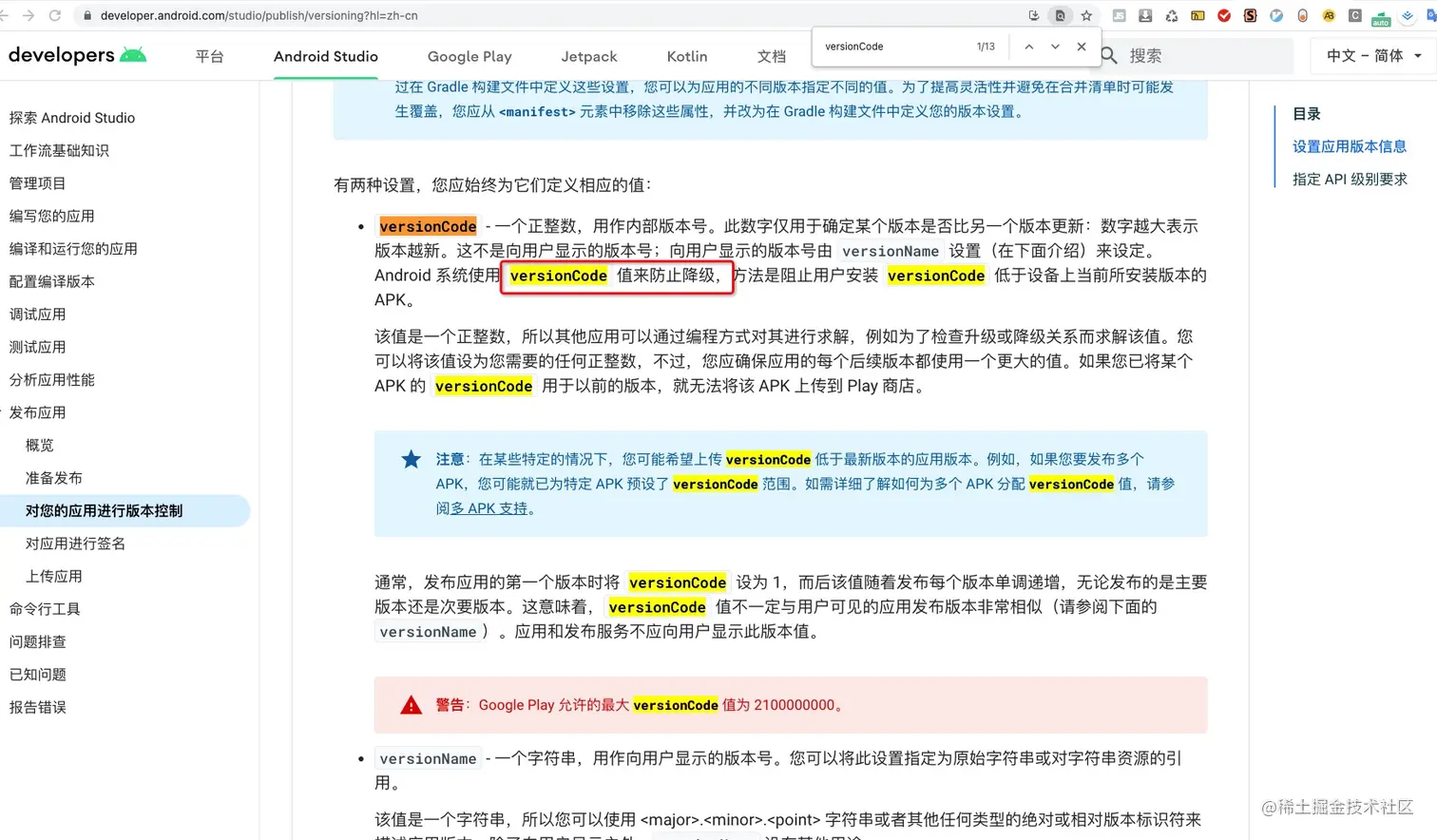This screenshot has width=1437, height=840.
Task: Open 探索 Android Studio in sidebar
Action: (x=72, y=118)
